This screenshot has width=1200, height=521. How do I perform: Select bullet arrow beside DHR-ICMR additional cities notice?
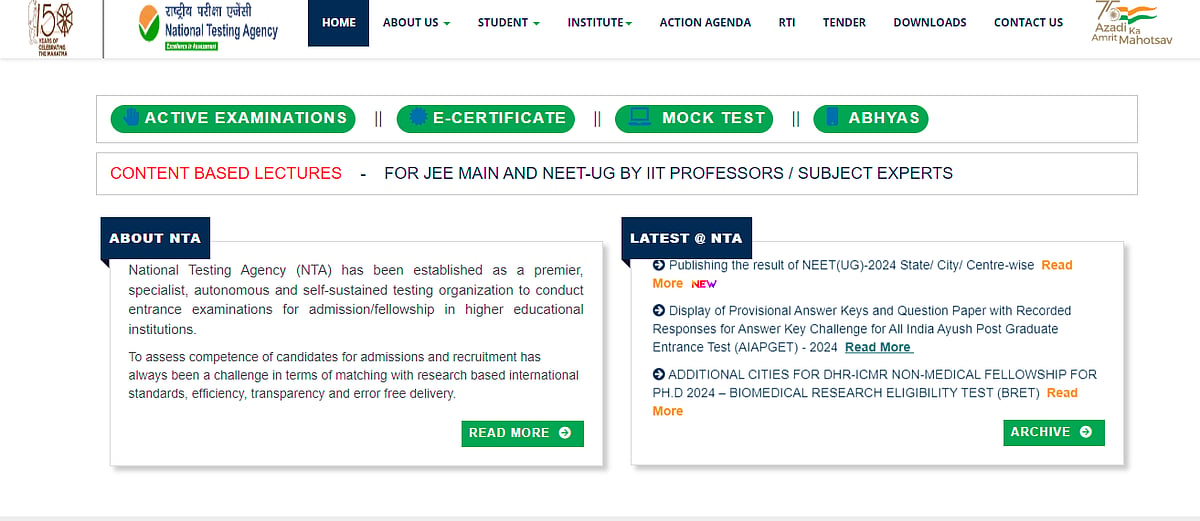(659, 375)
